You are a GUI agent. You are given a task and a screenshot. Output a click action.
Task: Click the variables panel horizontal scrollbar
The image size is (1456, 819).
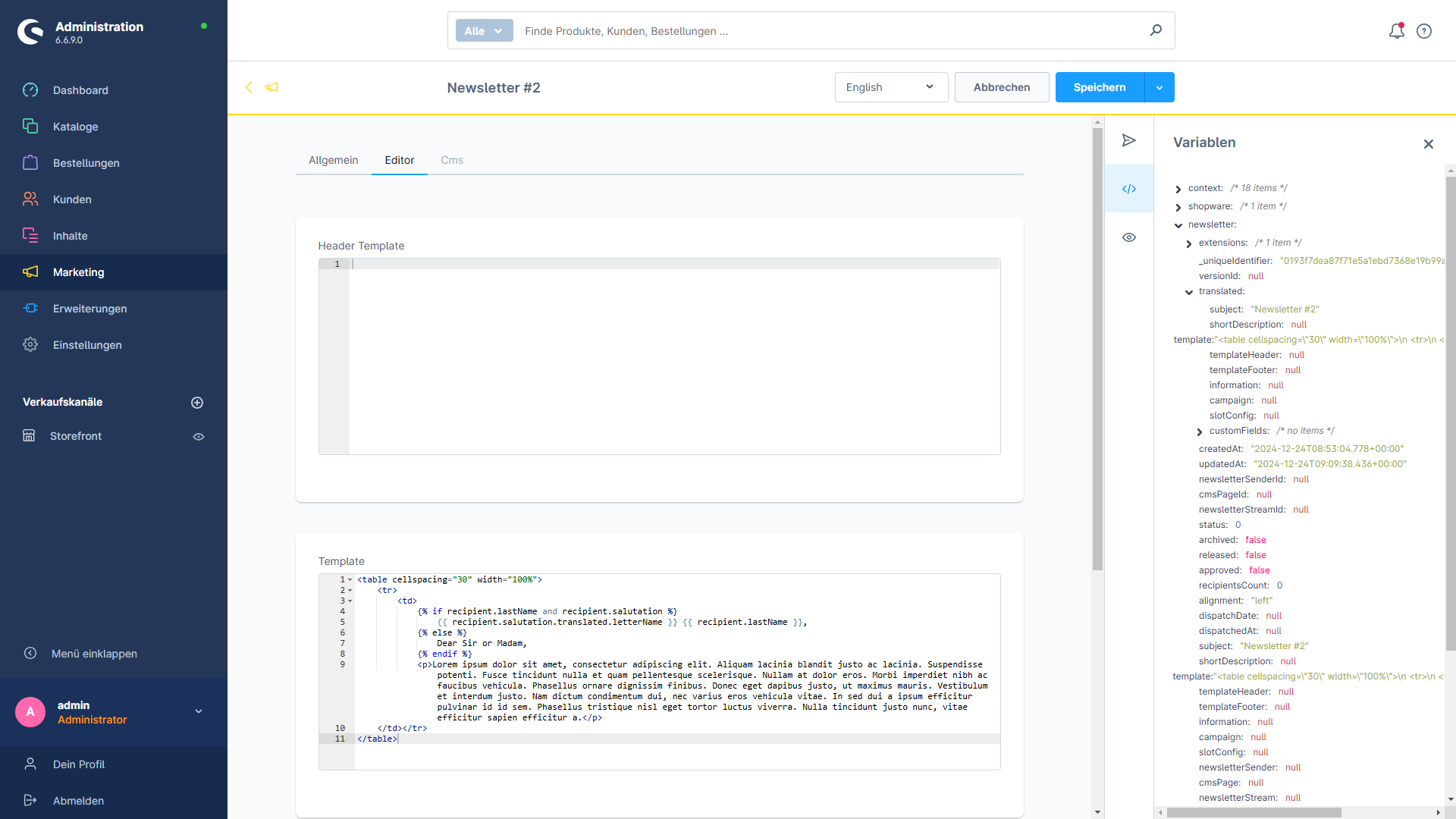pyautogui.click(x=1254, y=812)
